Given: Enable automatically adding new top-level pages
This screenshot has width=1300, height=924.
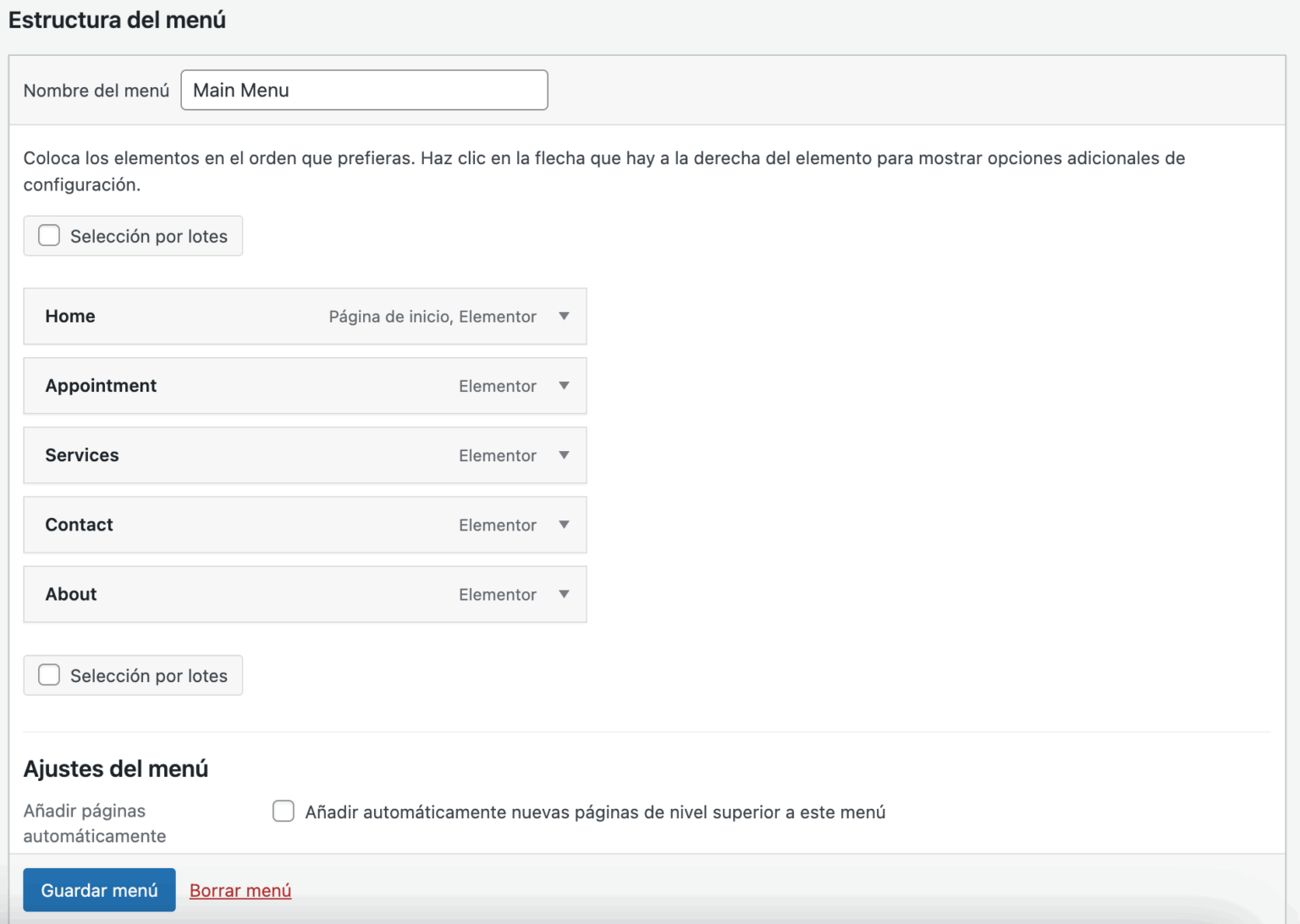Looking at the screenshot, I should point(283,811).
